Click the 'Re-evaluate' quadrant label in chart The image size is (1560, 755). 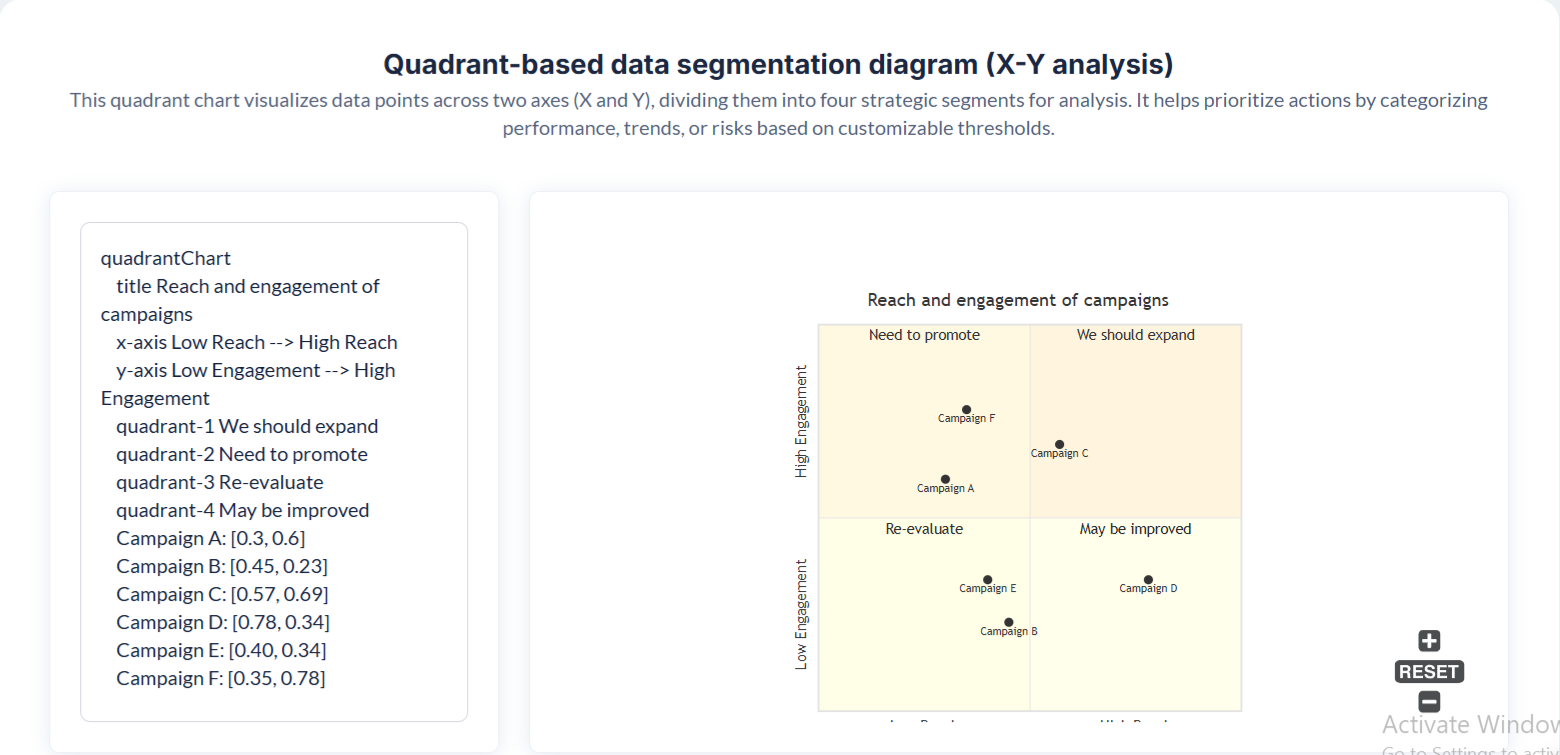pyautogui.click(x=924, y=529)
